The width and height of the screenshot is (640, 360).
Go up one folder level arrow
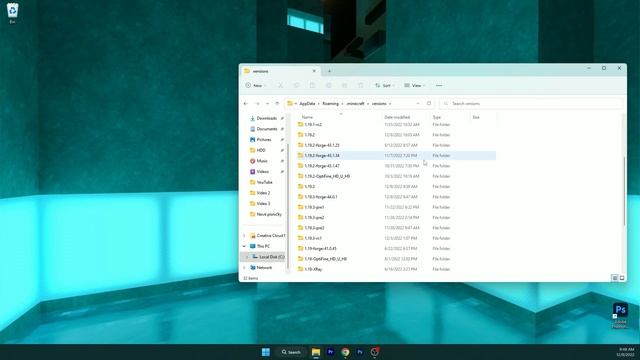(277, 104)
